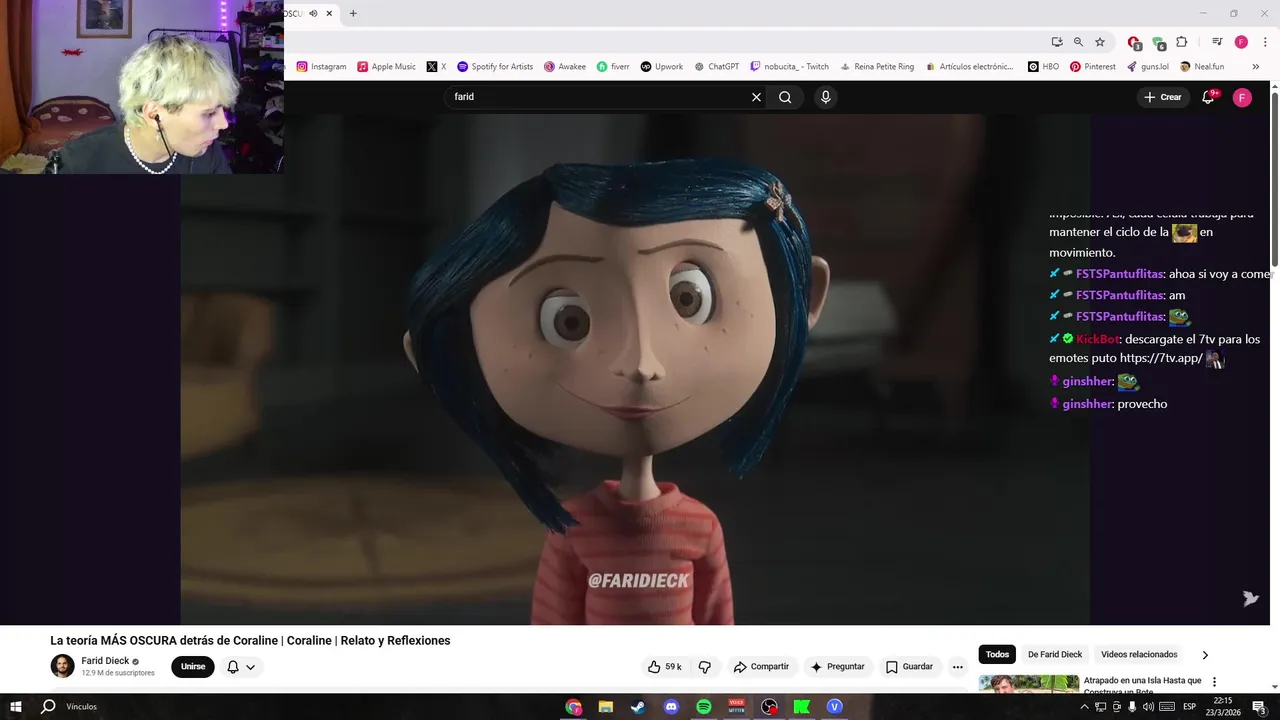Toggle notification bell for Farid Dieck channel

[x=233, y=667]
